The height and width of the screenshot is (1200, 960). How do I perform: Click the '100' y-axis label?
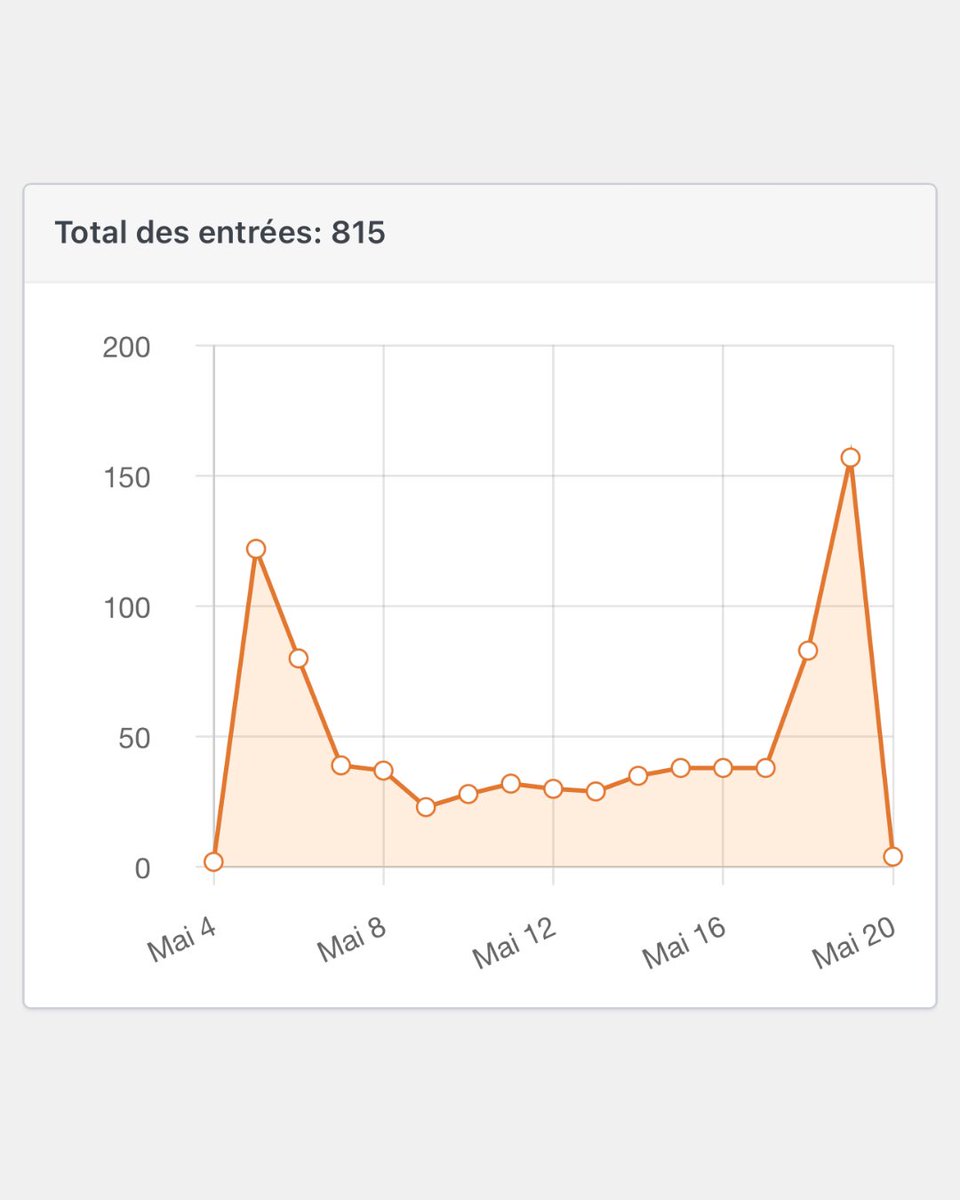126,607
